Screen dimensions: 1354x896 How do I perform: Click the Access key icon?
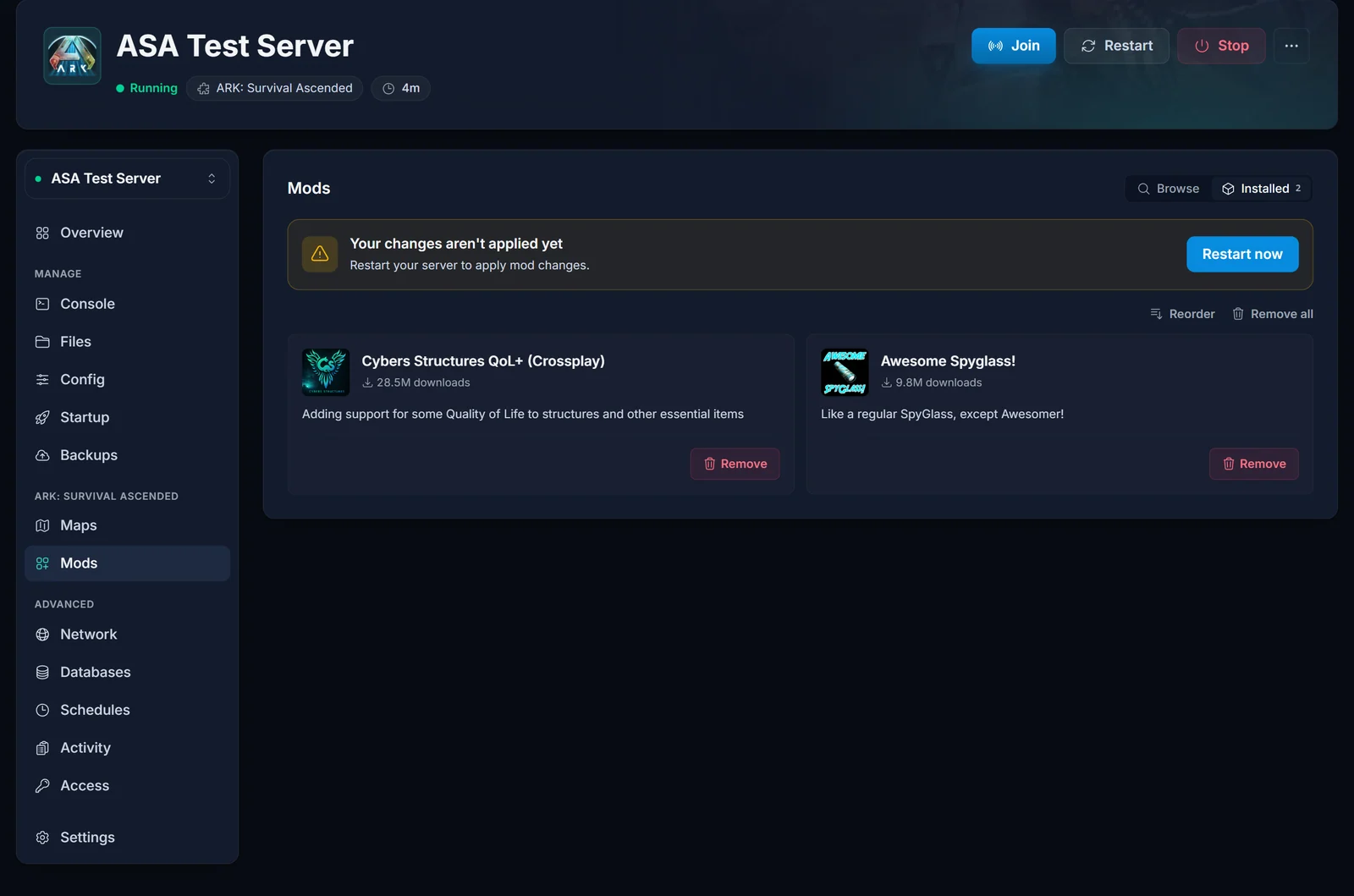pos(42,786)
